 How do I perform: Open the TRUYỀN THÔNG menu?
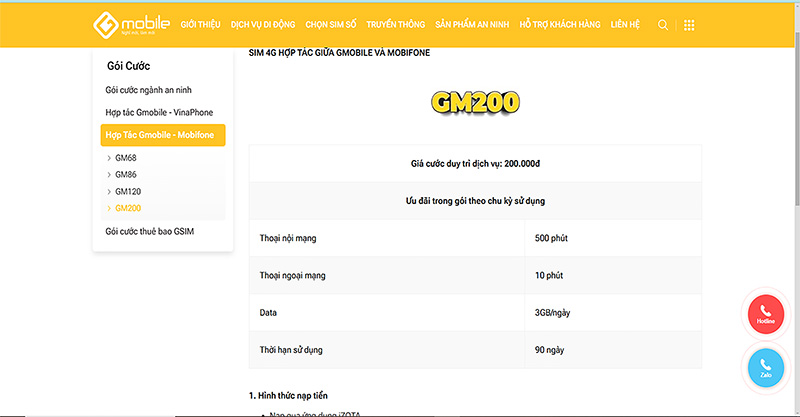click(x=395, y=24)
